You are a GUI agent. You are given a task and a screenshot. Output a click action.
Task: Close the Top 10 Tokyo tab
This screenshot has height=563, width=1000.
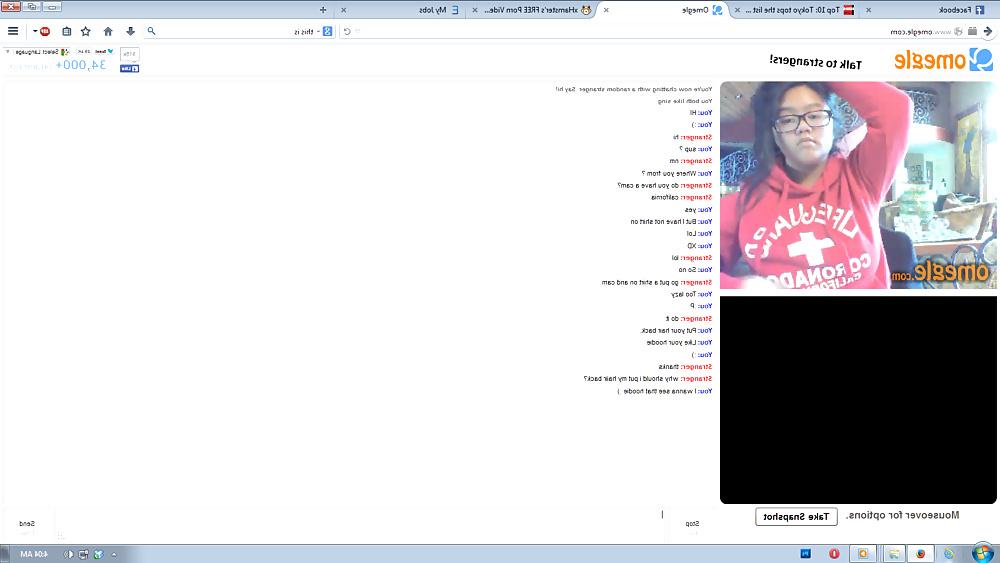coord(737,10)
